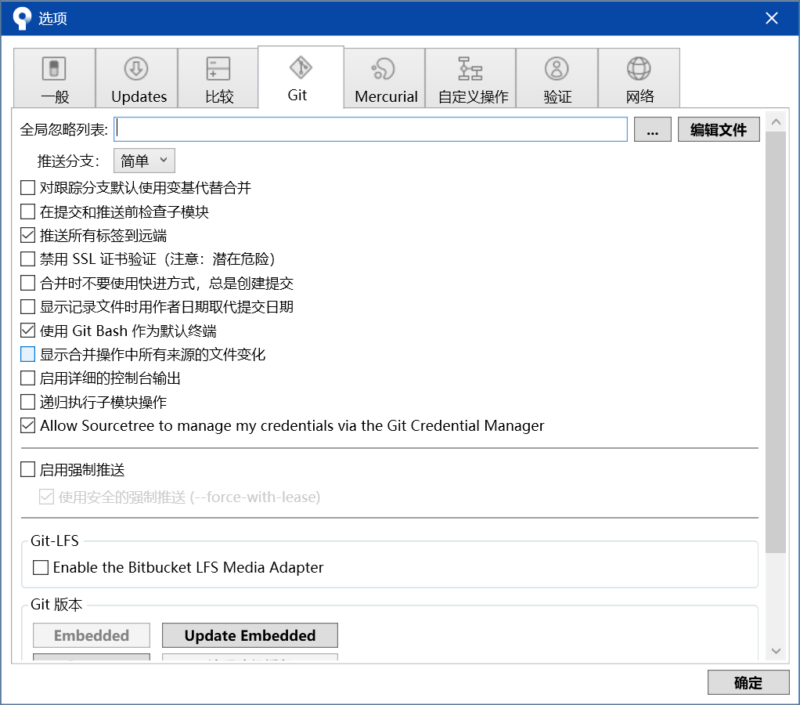
Task: Enable 对跟踪分支默认使用变基代替合并 checkbox
Action: click(x=28, y=188)
